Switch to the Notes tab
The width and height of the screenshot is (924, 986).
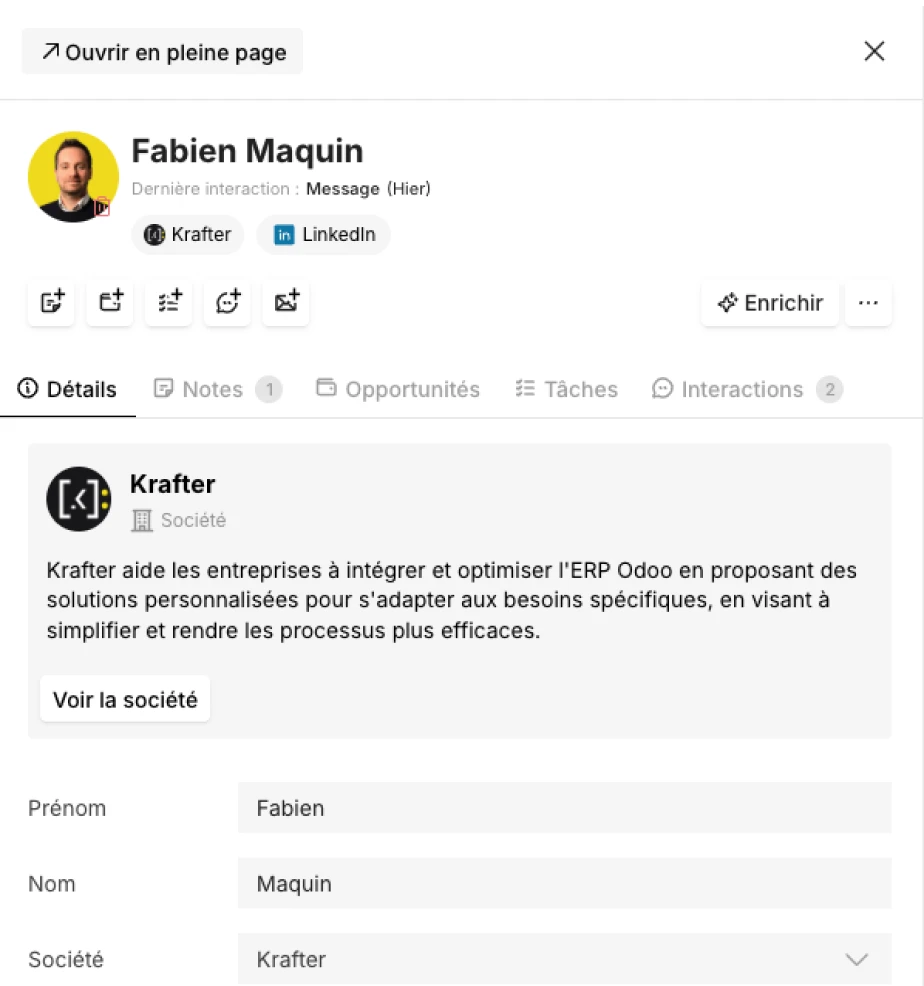tap(212, 389)
